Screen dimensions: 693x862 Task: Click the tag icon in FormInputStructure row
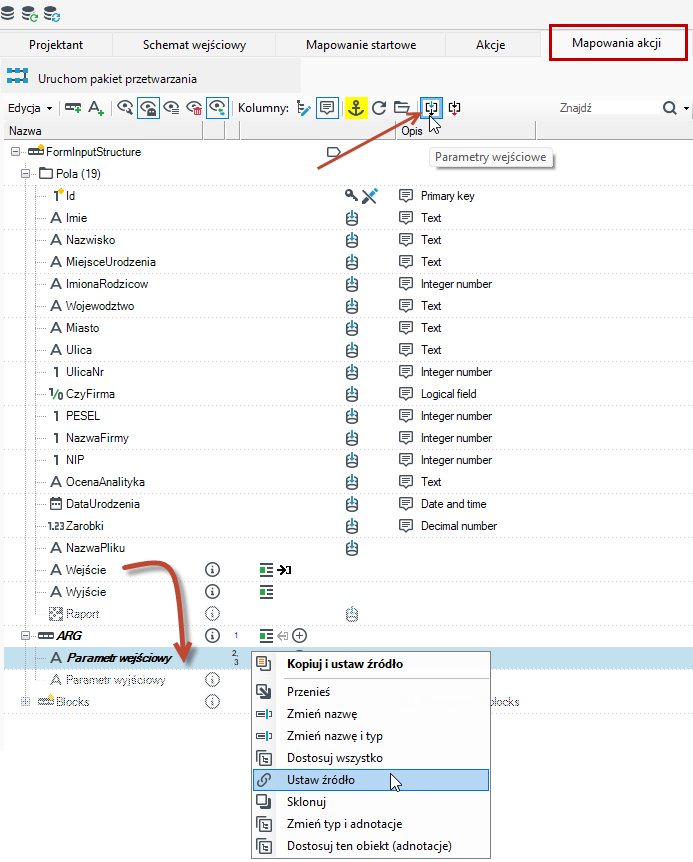click(x=334, y=152)
